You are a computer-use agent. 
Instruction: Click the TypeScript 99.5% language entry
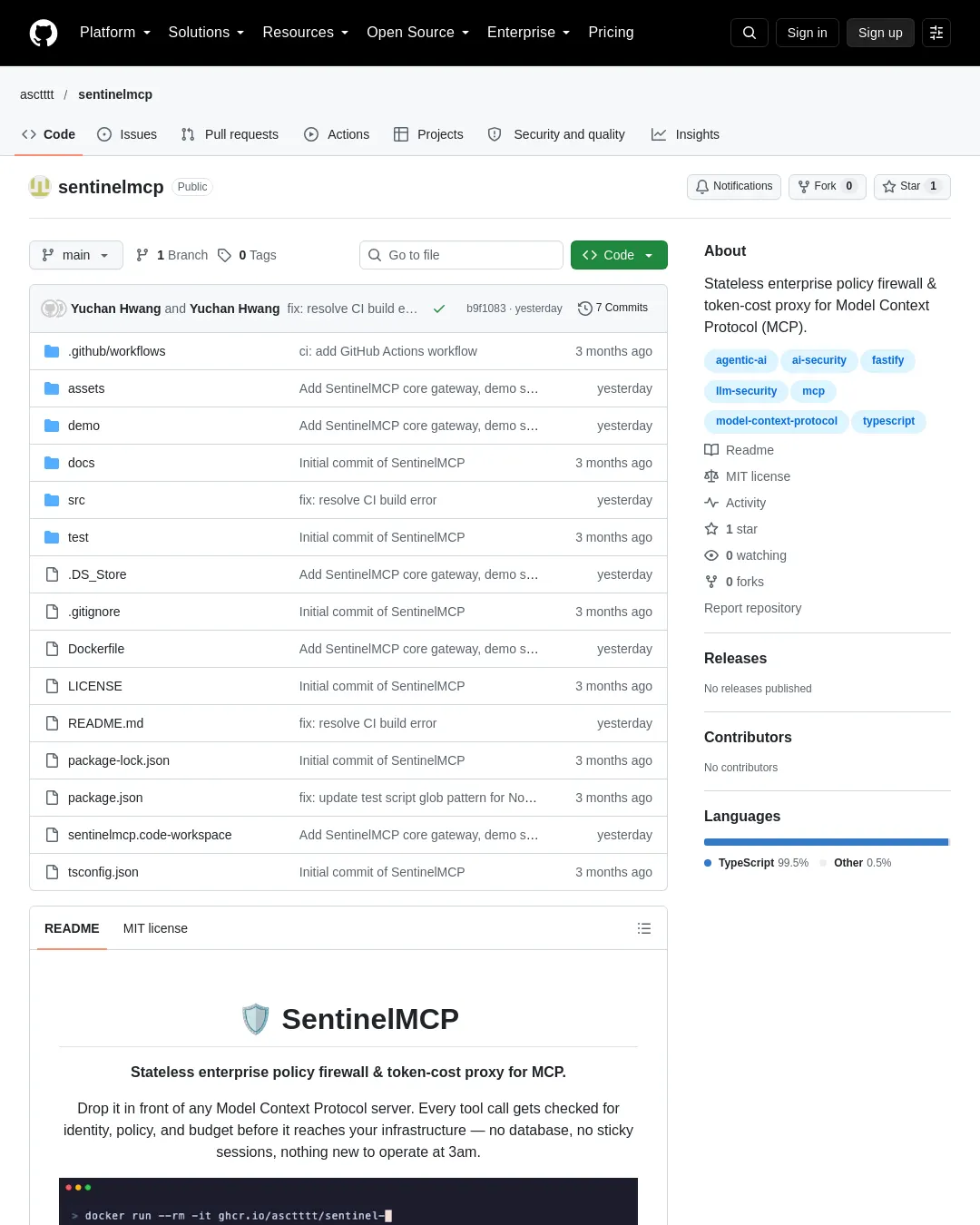(x=757, y=863)
